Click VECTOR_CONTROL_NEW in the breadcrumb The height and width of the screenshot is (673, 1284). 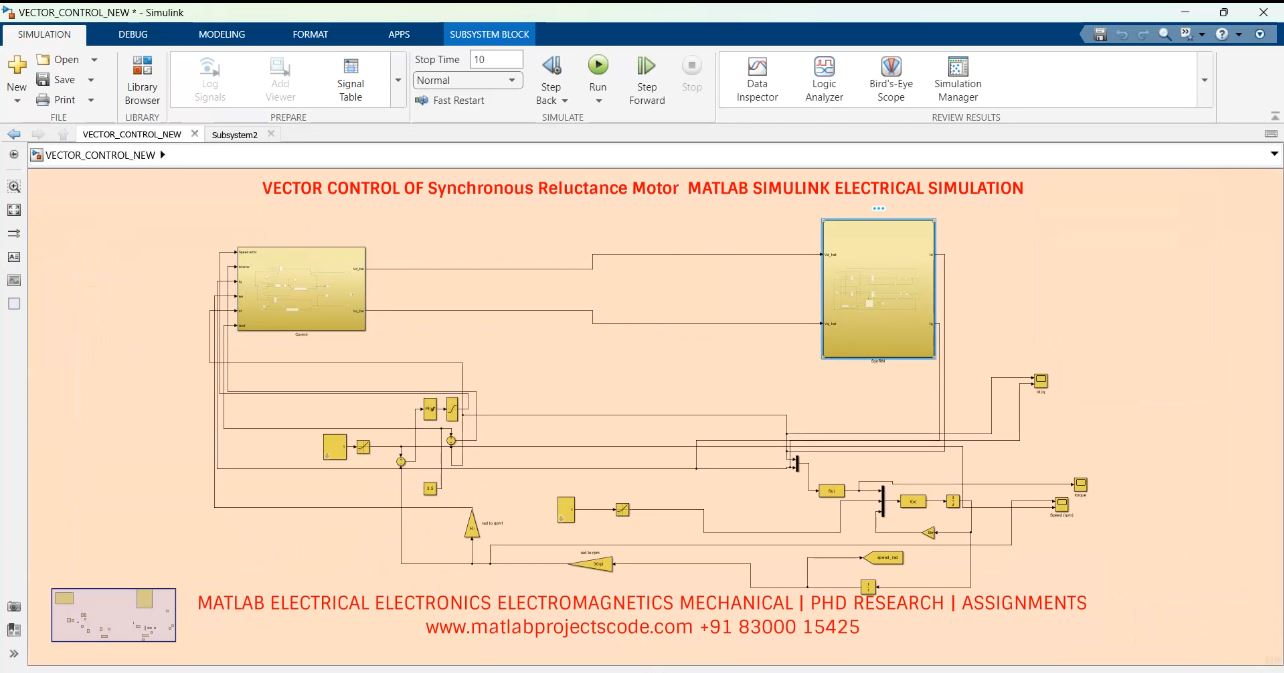point(100,155)
